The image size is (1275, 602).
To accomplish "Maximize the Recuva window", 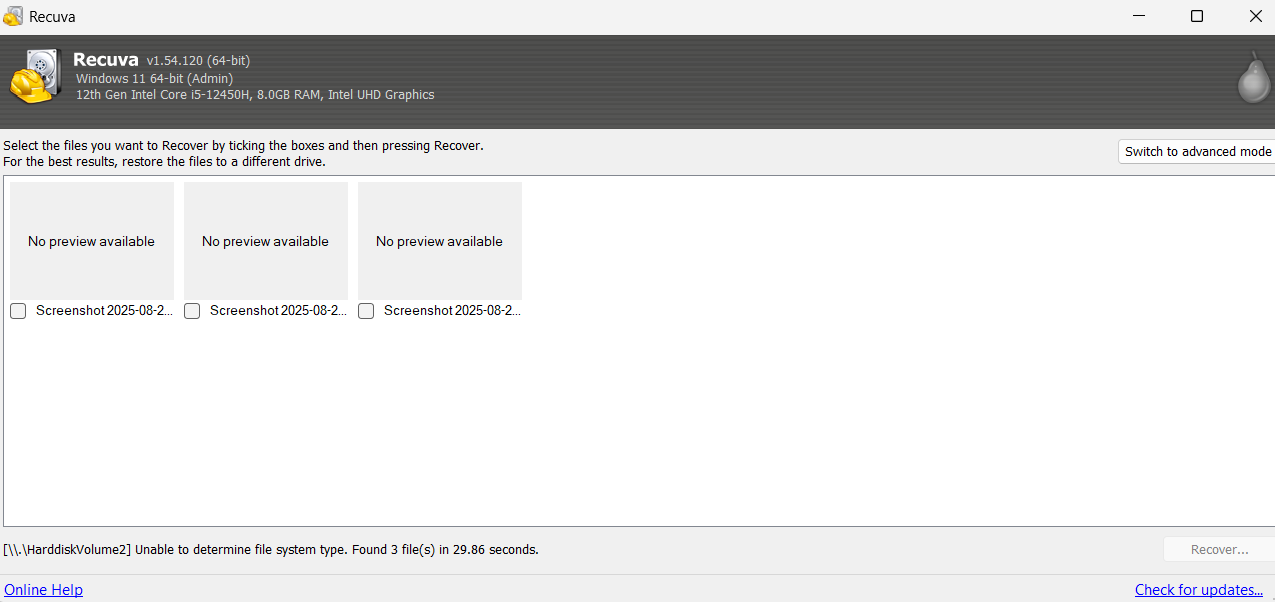I will (x=1197, y=16).
